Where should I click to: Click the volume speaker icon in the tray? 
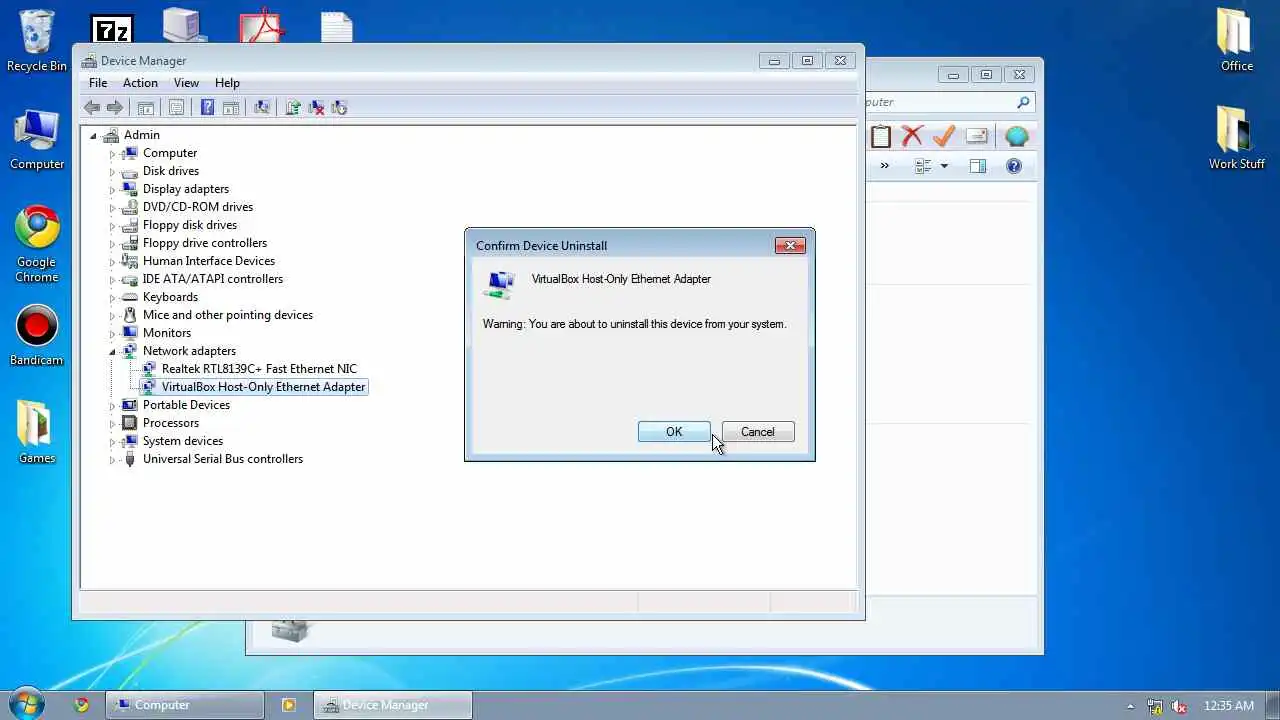[x=1179, y=705]
